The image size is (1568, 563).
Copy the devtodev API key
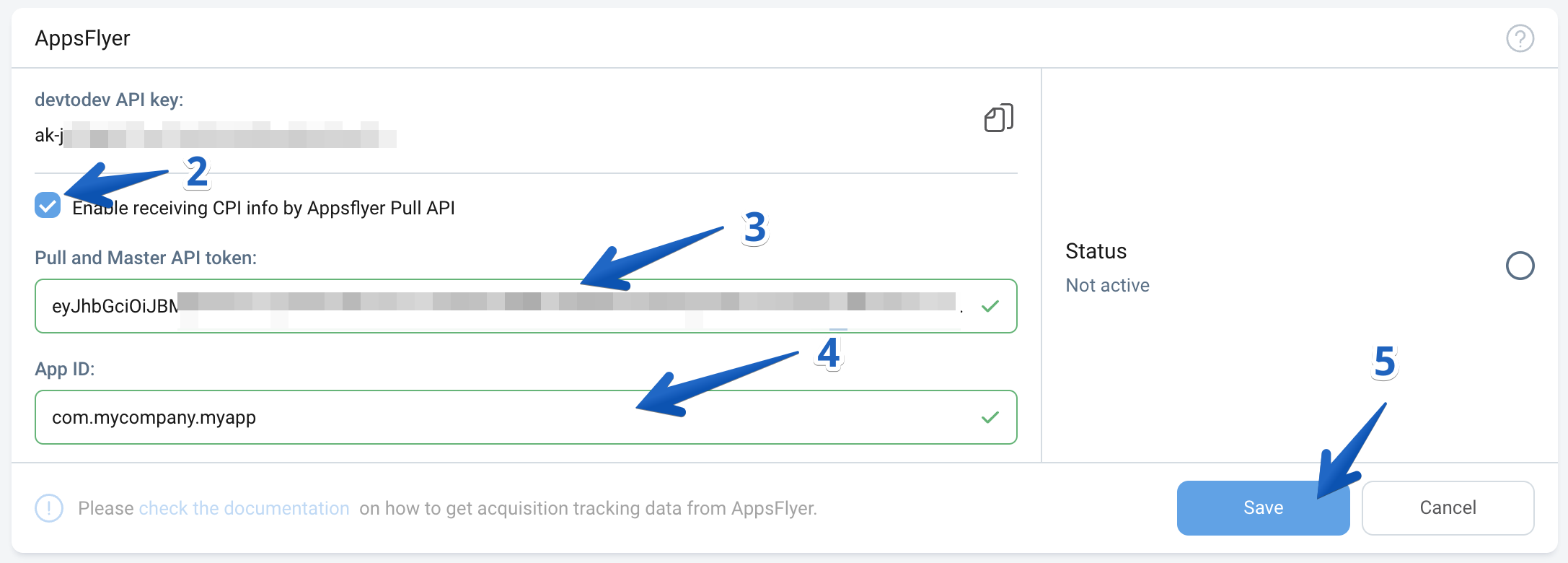pyautogui.click(x=998, y=118)
